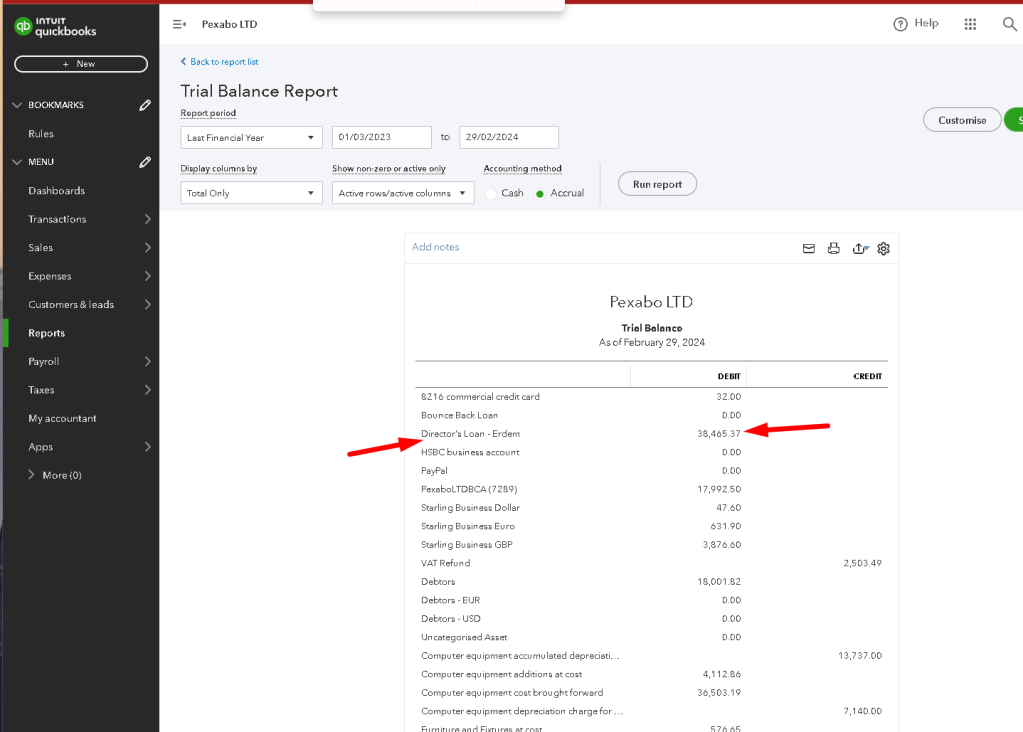Select the Cash accounting method
This screenshot has height=732, width=1023.
pos(491,194)
